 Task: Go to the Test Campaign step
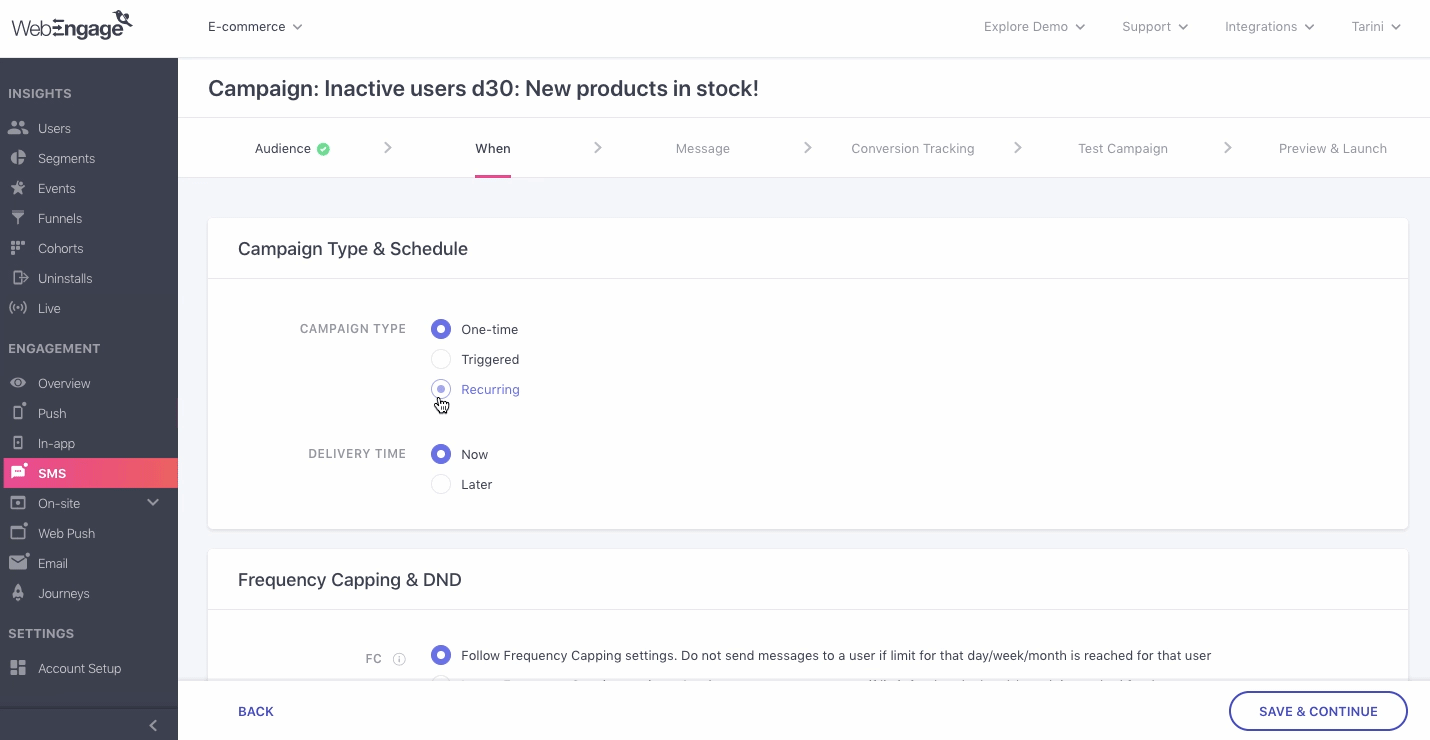pyautogui.click(x=1123, y=148)
